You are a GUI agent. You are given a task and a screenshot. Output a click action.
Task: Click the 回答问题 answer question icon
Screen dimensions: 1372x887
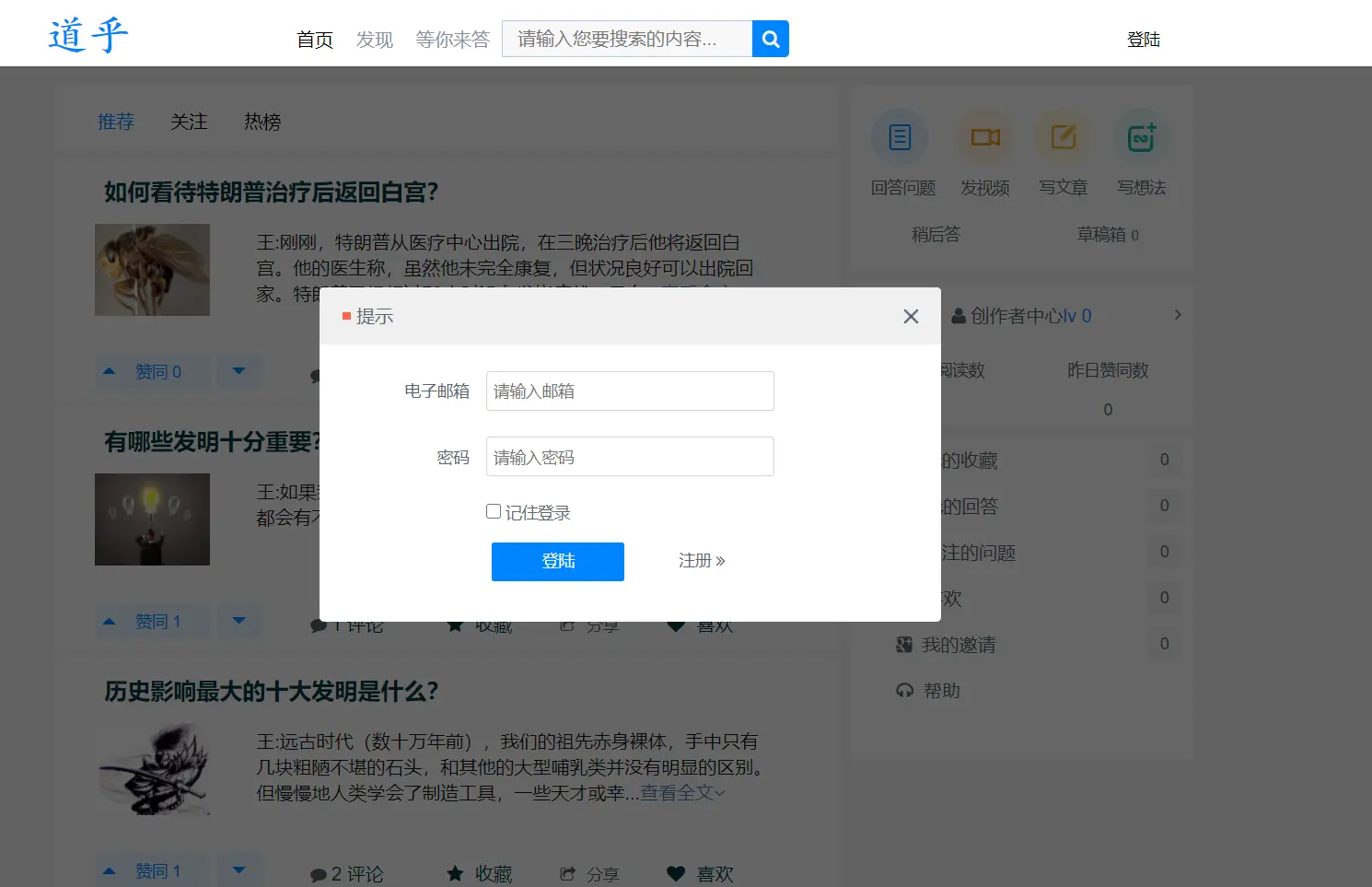900,136
